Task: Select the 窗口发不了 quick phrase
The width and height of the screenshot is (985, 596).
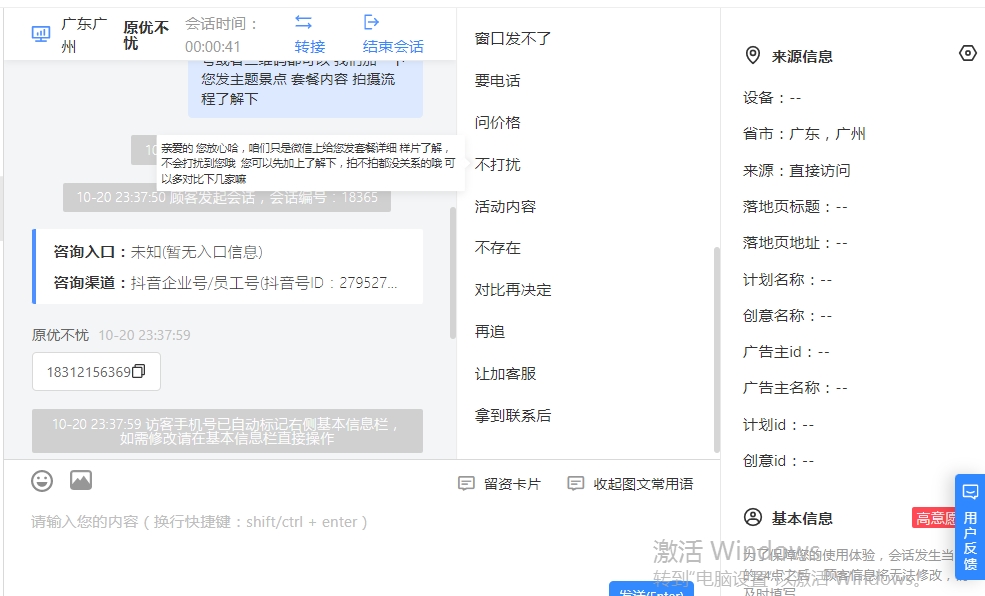Action: click(513, 39)
